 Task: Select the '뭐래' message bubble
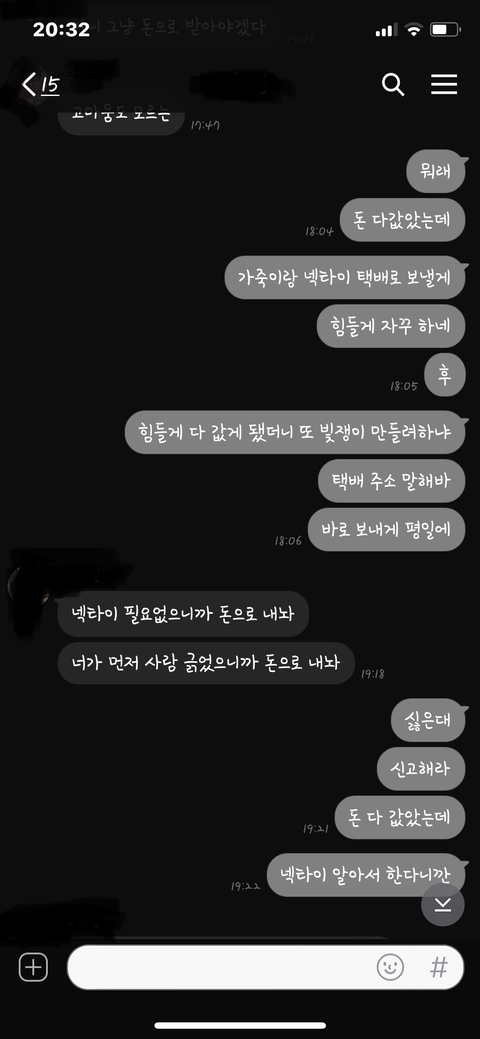click(436, 171)
